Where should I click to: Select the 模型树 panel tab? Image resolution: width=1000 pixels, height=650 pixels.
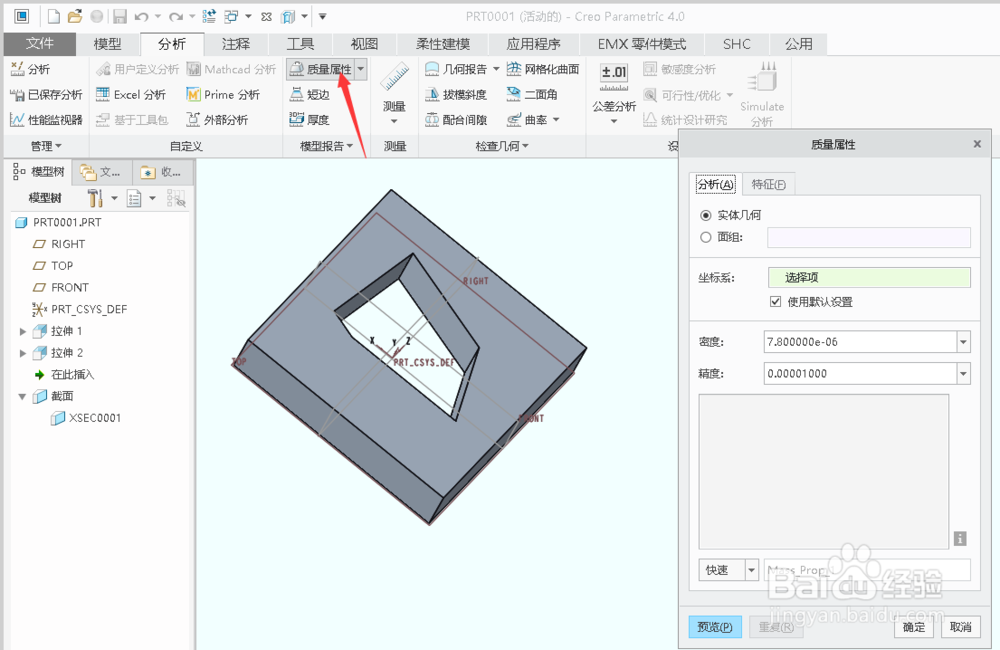(40, 172)
